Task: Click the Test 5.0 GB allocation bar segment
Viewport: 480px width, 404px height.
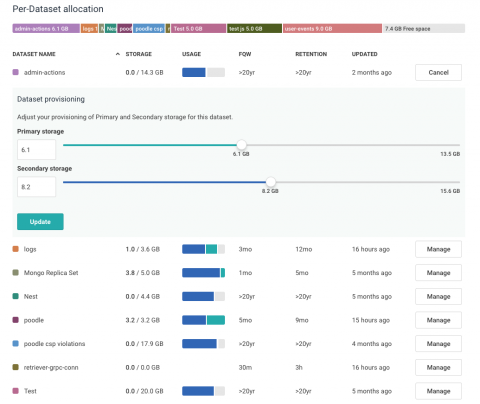Action: [198, 29]
